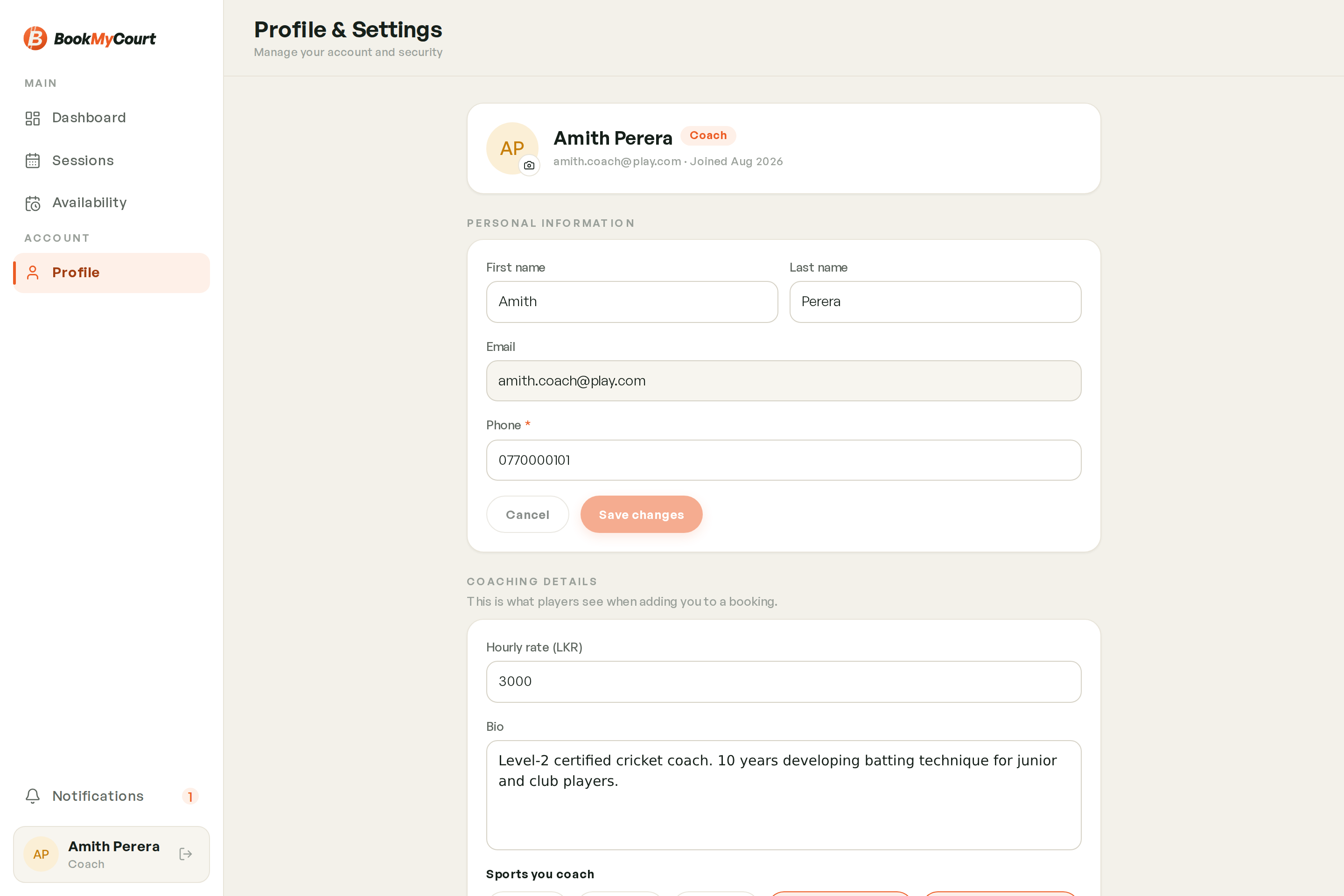Viewport: 1344px width, 896px height.
Task: Click into the Bio text area
Action: click(784, 795)
